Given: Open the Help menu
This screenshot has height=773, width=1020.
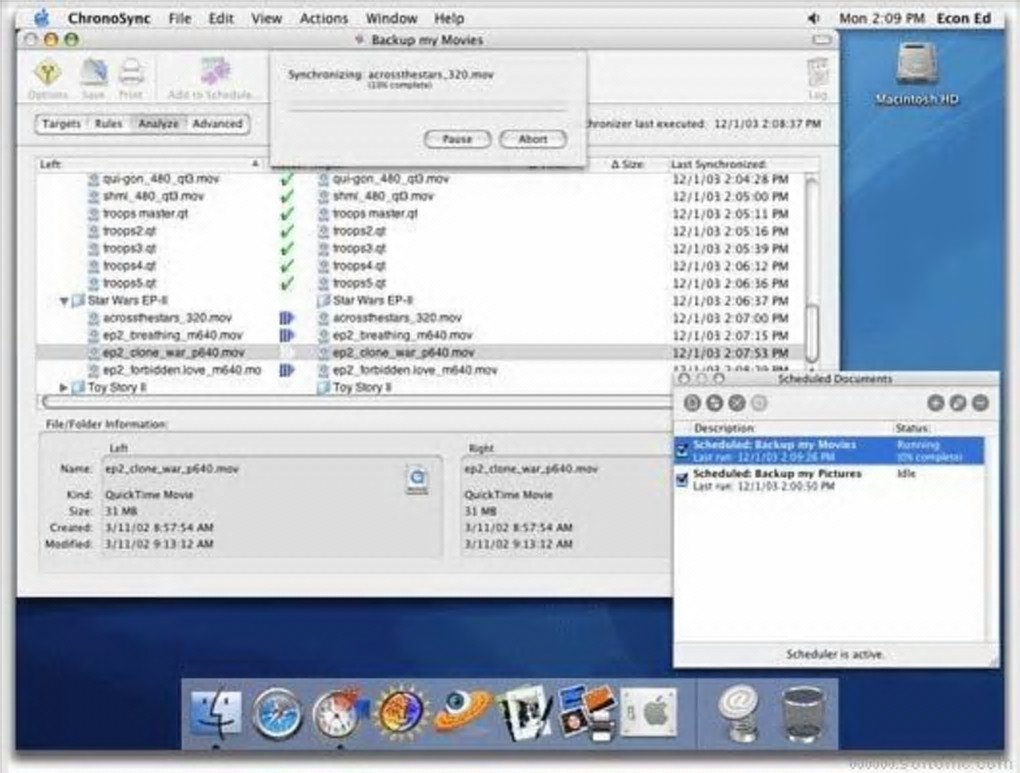Looking at the screenshot, I should (x=449, y=19).
